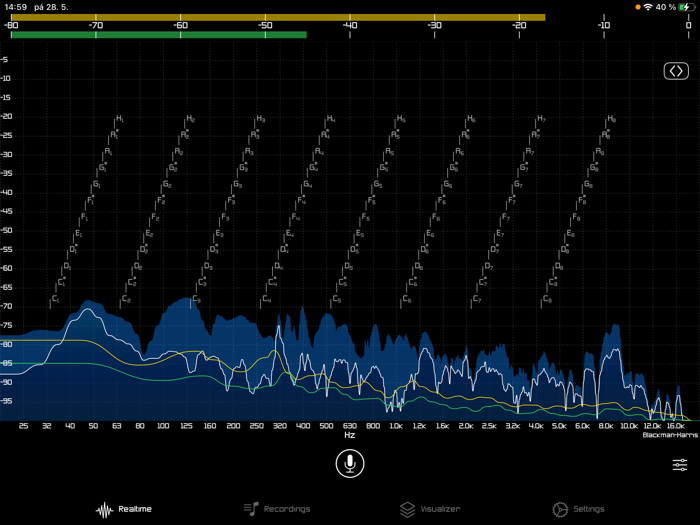The width and height of the screenshot is (700, 525).
Task: Click the Wi-Fi icon in status bar
Action: tap(648, 7)
